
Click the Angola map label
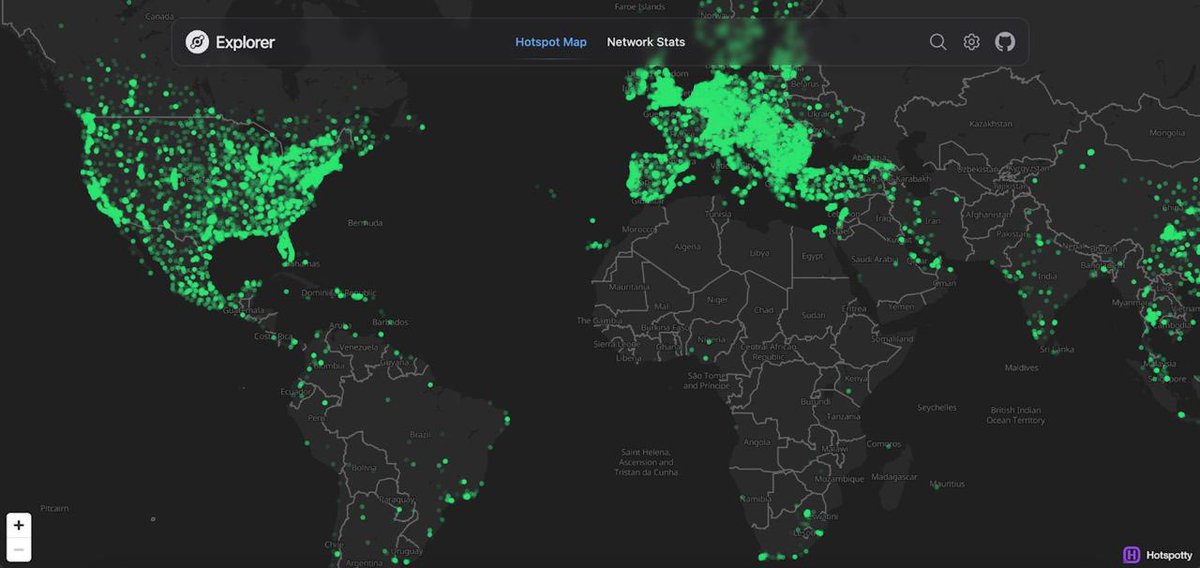click(757, 441)
